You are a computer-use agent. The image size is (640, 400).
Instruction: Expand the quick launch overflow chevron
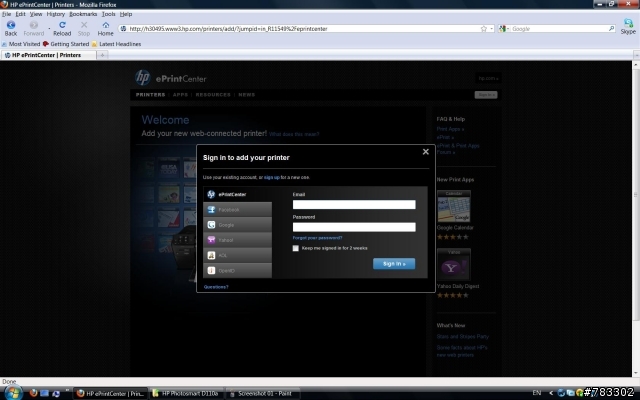point(67,390)
